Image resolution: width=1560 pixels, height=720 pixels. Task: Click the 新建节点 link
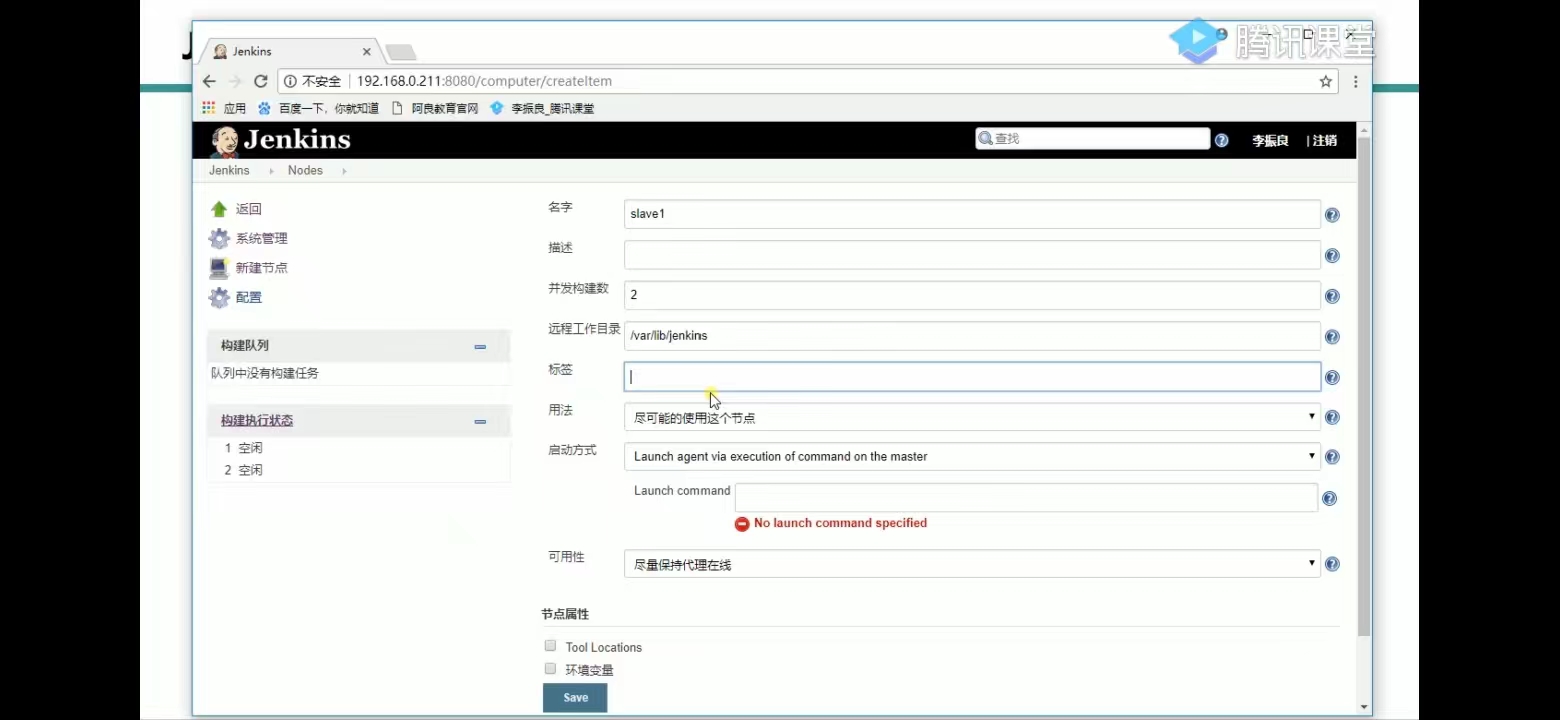click(x=262, y=268)
